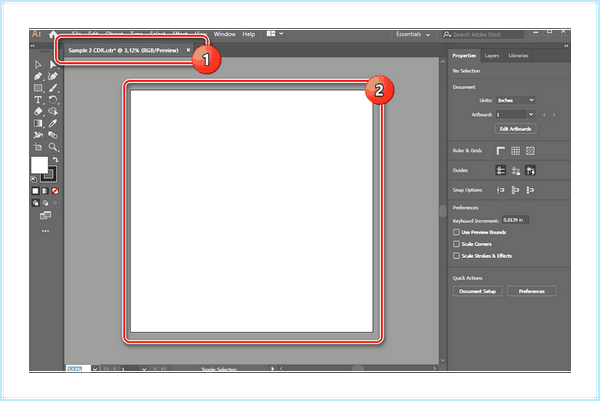Select the Rotate tool
The width and height of the screenshot is (600, 401).
(53, 100)
